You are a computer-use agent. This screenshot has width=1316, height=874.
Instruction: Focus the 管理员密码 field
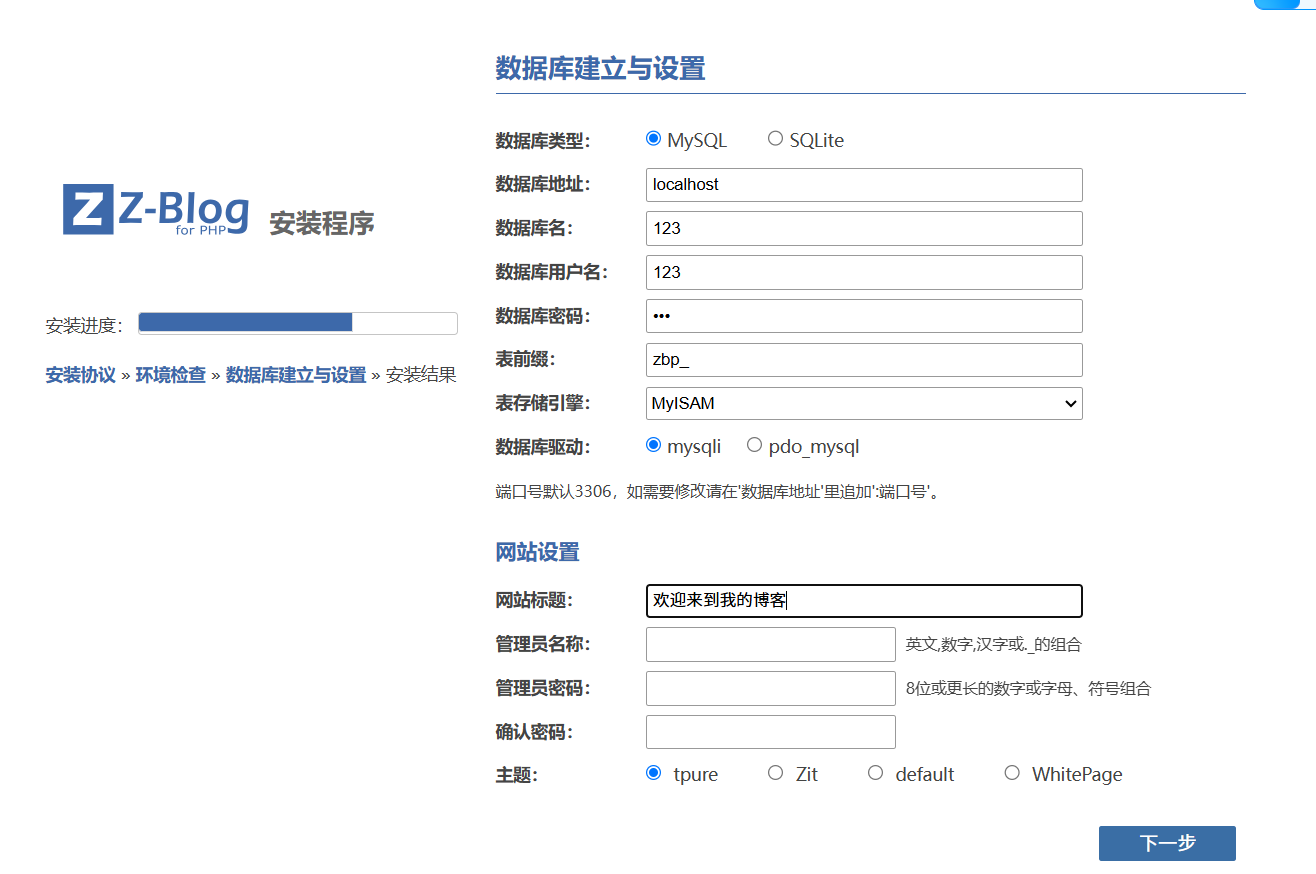click(771, 688)
